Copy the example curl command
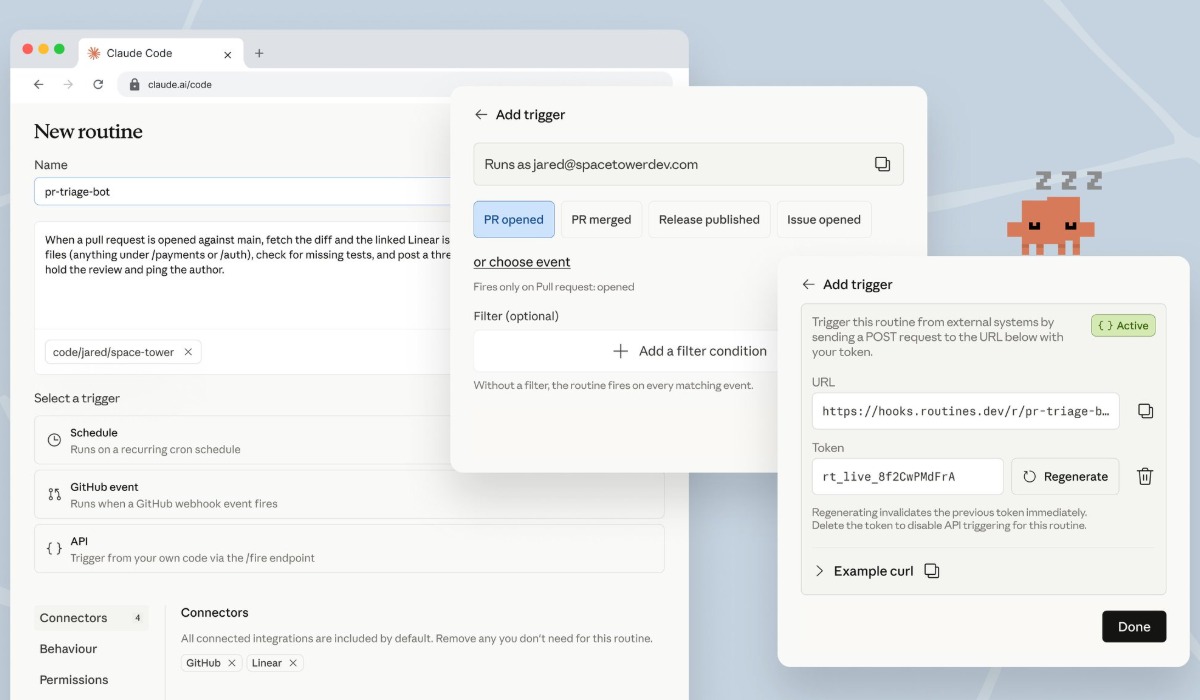Screen dimensions: 1200x700 tap(932, 571)
